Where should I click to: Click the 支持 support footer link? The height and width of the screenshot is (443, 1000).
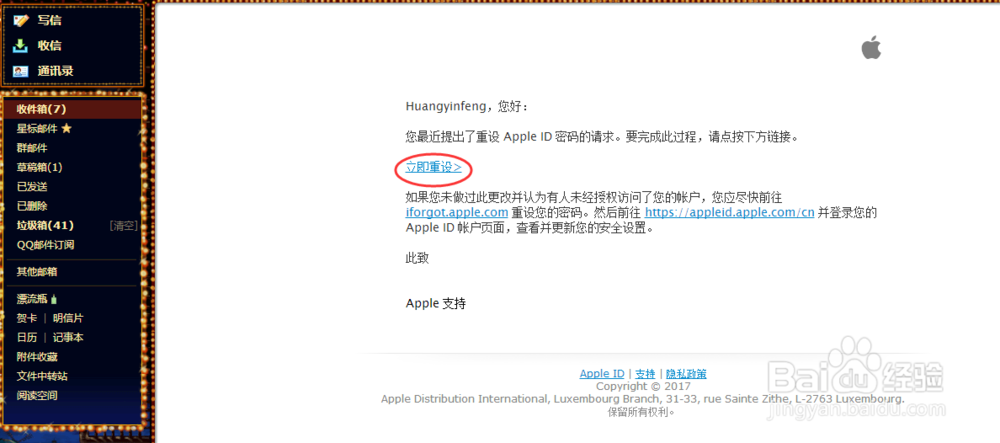coord(645,374)
